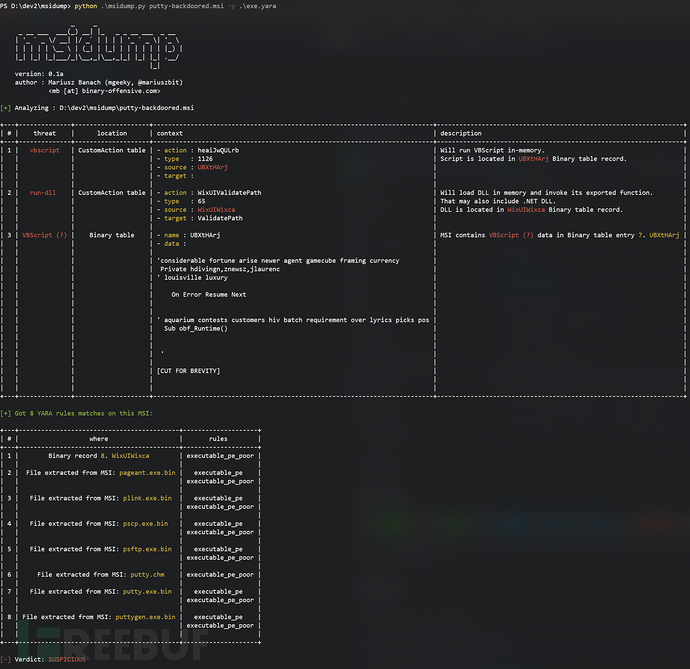Click source value 'UBXtHArj' in row 1 context
690x669 pixels.
(213, 167)
